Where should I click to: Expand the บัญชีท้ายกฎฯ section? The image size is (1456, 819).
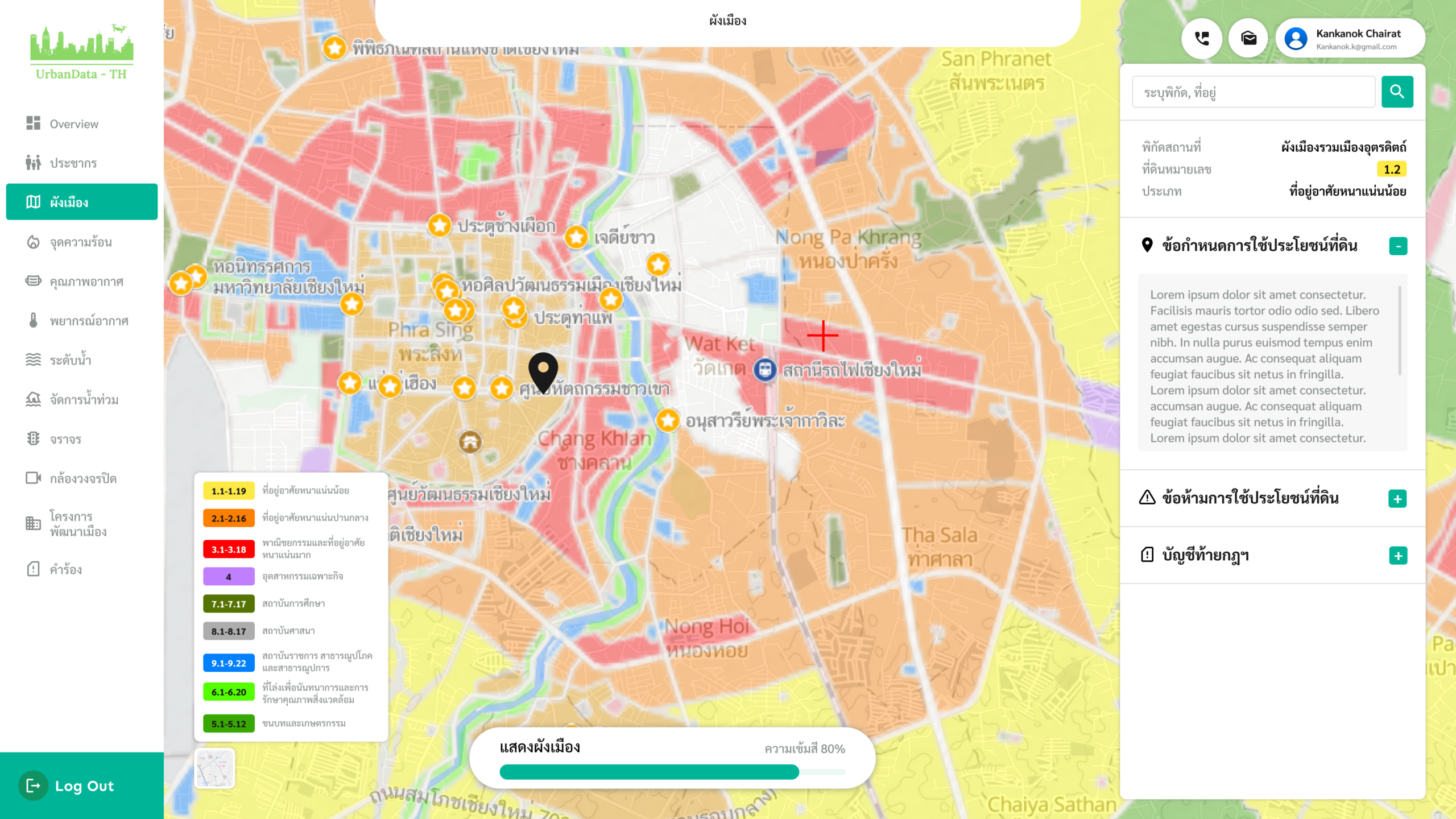click(x=1397, y=556)
